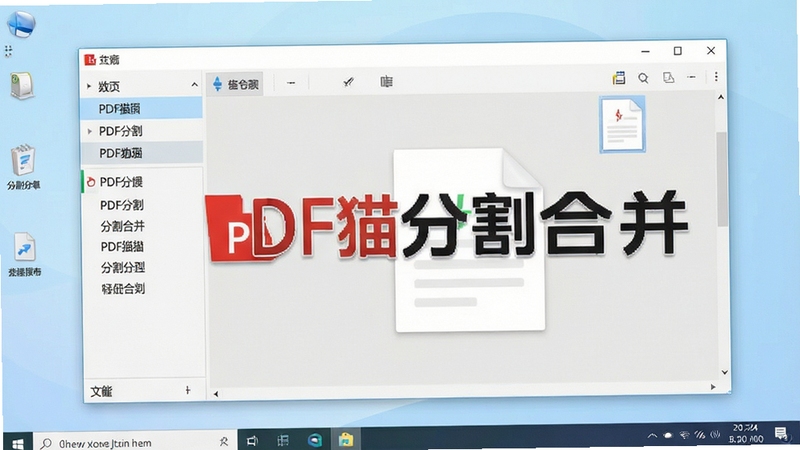Screen dimensions: 800x450
Task: Click the speaker-shaped taskbar icon next to search
Action: click(x=253, y=441)
